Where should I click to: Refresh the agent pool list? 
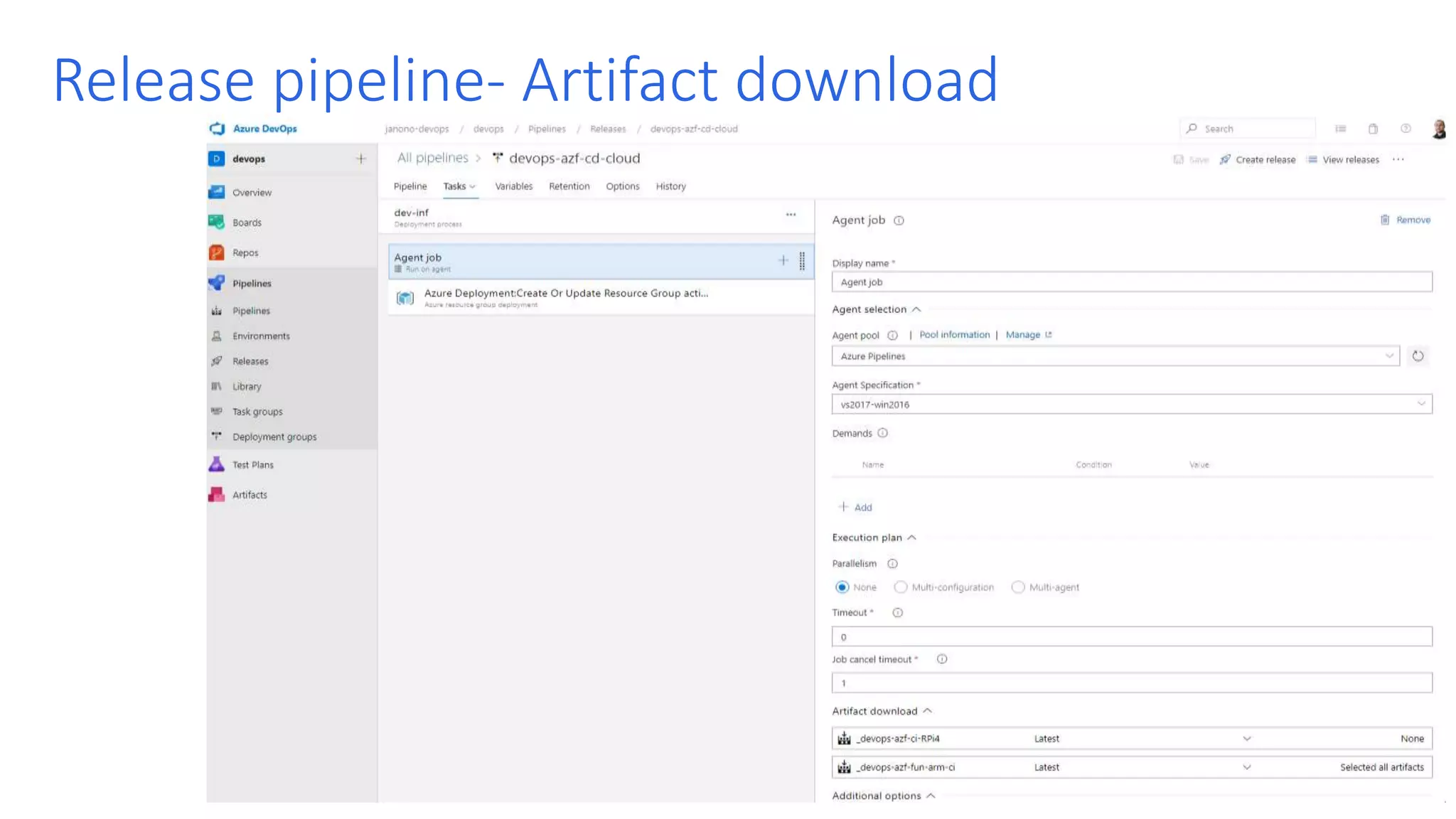[1418, 356]
